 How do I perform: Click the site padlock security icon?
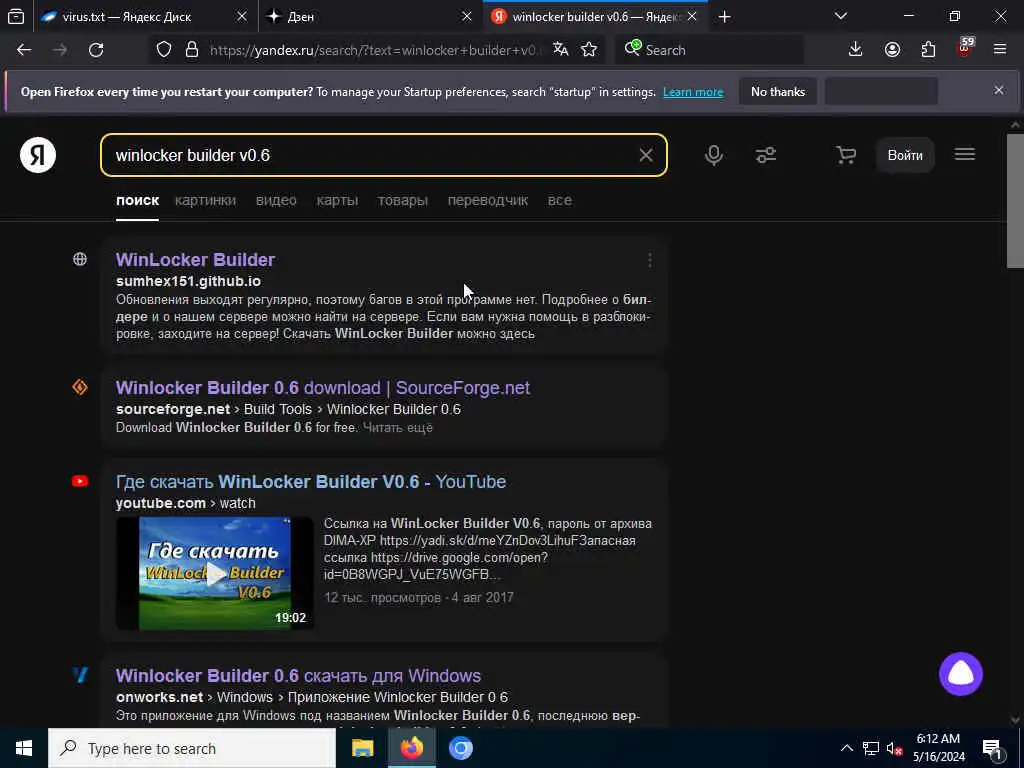tap(191, 50)
